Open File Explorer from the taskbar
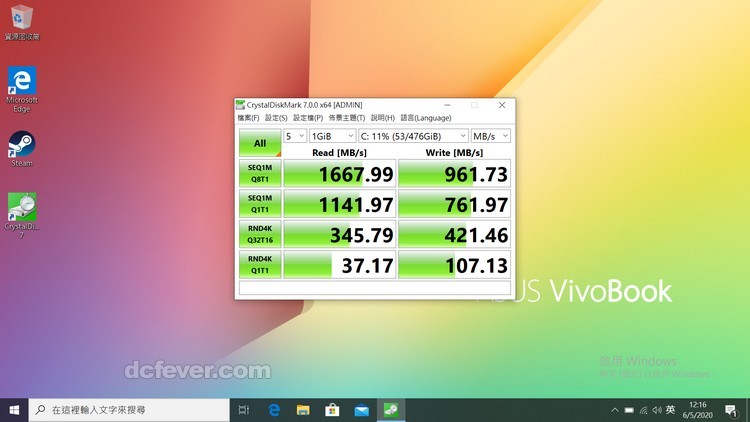This screenshot has height=422, width=750. [303, 410]
